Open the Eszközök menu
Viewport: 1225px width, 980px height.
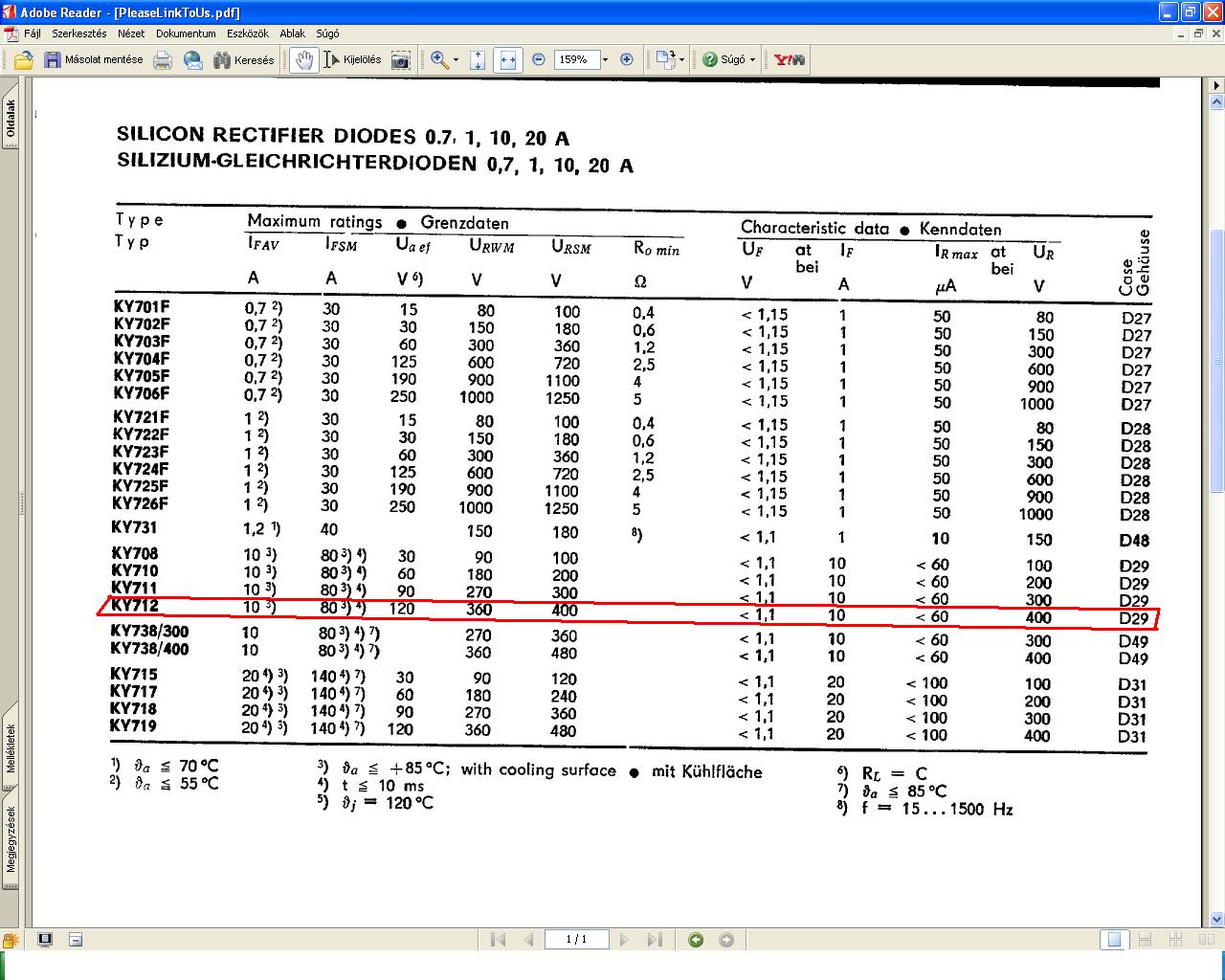click(249, 33)
